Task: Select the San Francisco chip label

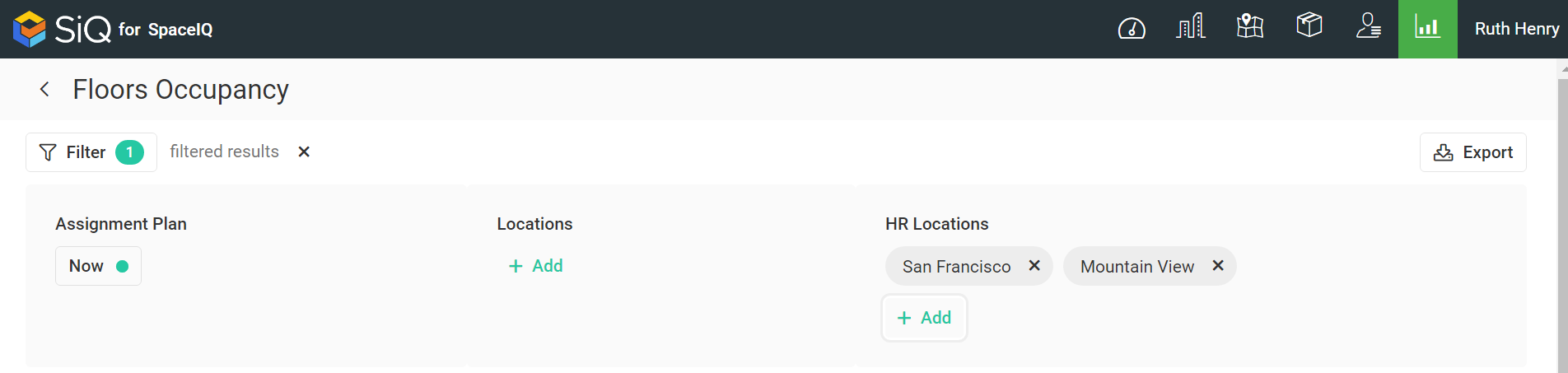Action: tap(956, 267)
